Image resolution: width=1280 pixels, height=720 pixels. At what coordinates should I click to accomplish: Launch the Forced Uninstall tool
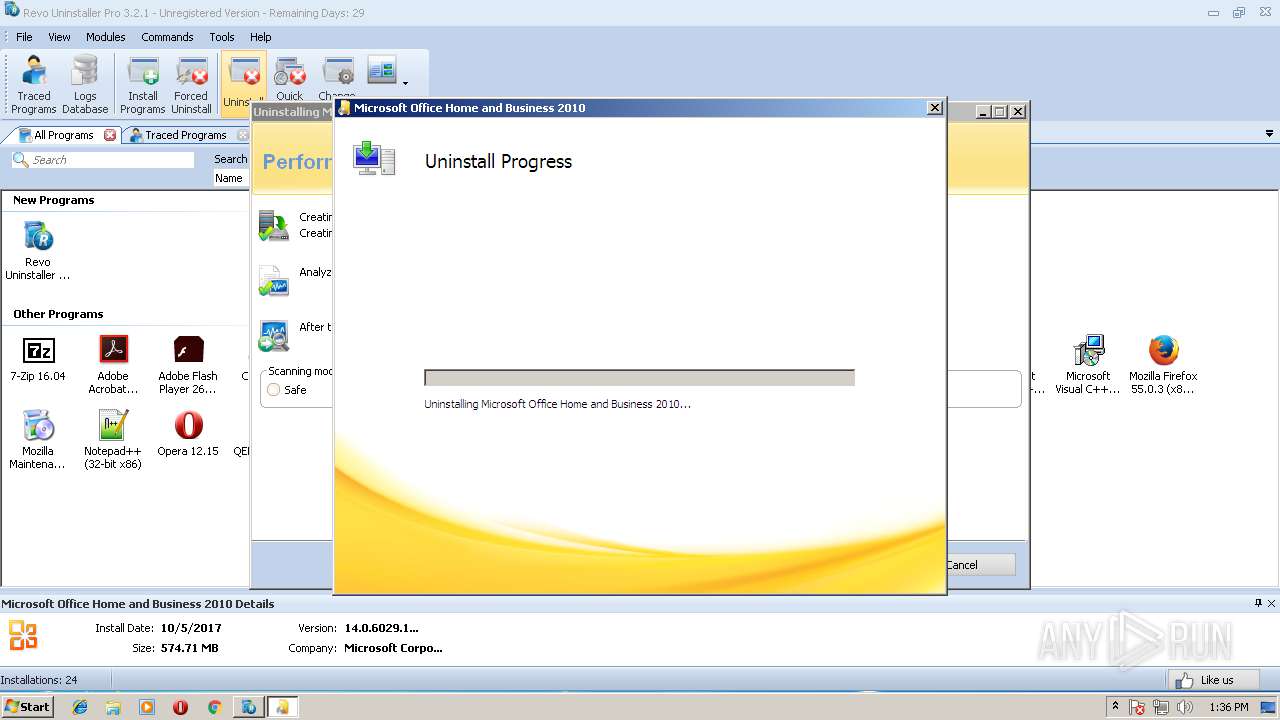pyautogui.click(x=191, y=85)
